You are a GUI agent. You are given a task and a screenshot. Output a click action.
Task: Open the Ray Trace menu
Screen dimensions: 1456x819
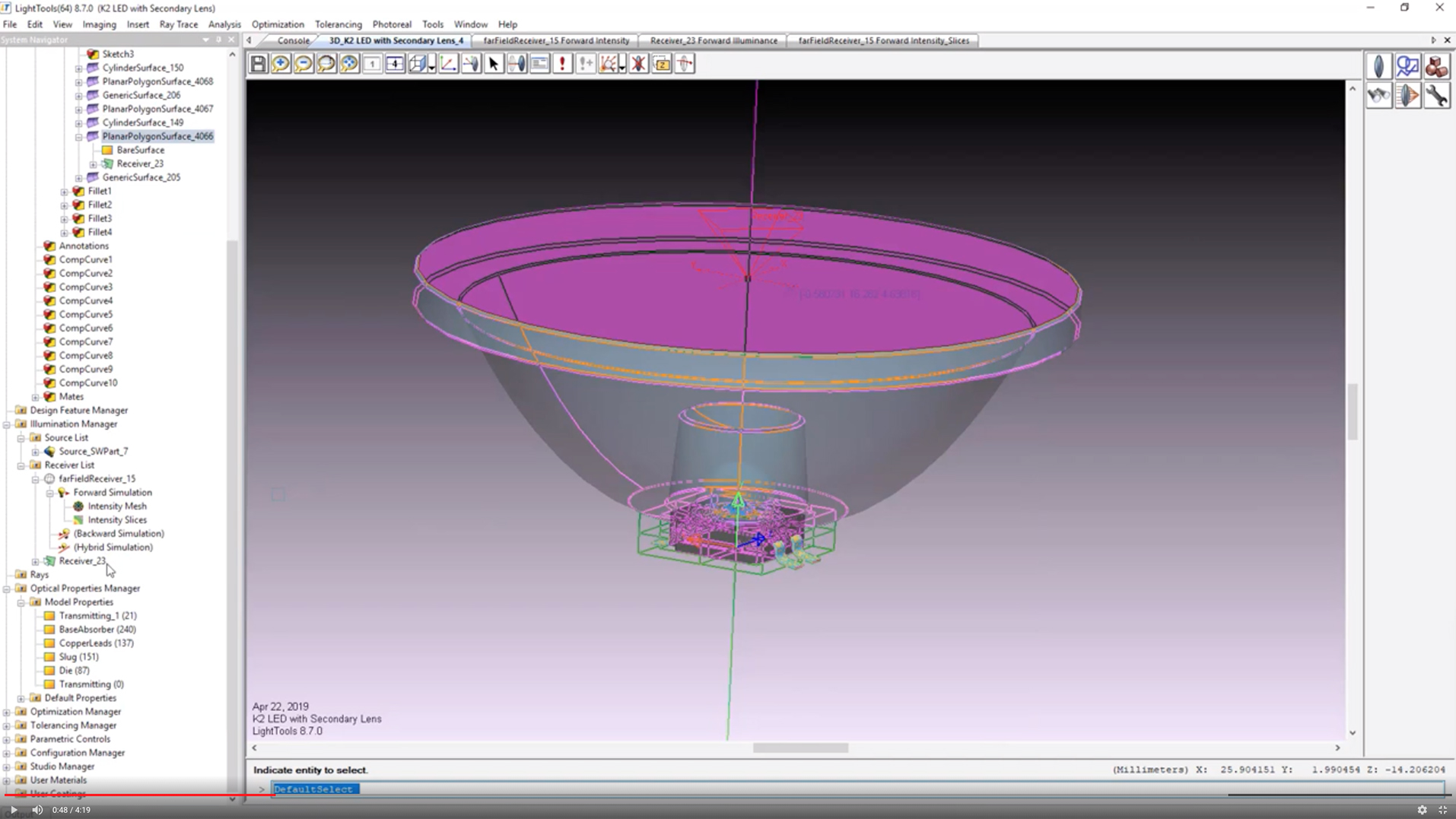tap(178, 24)
